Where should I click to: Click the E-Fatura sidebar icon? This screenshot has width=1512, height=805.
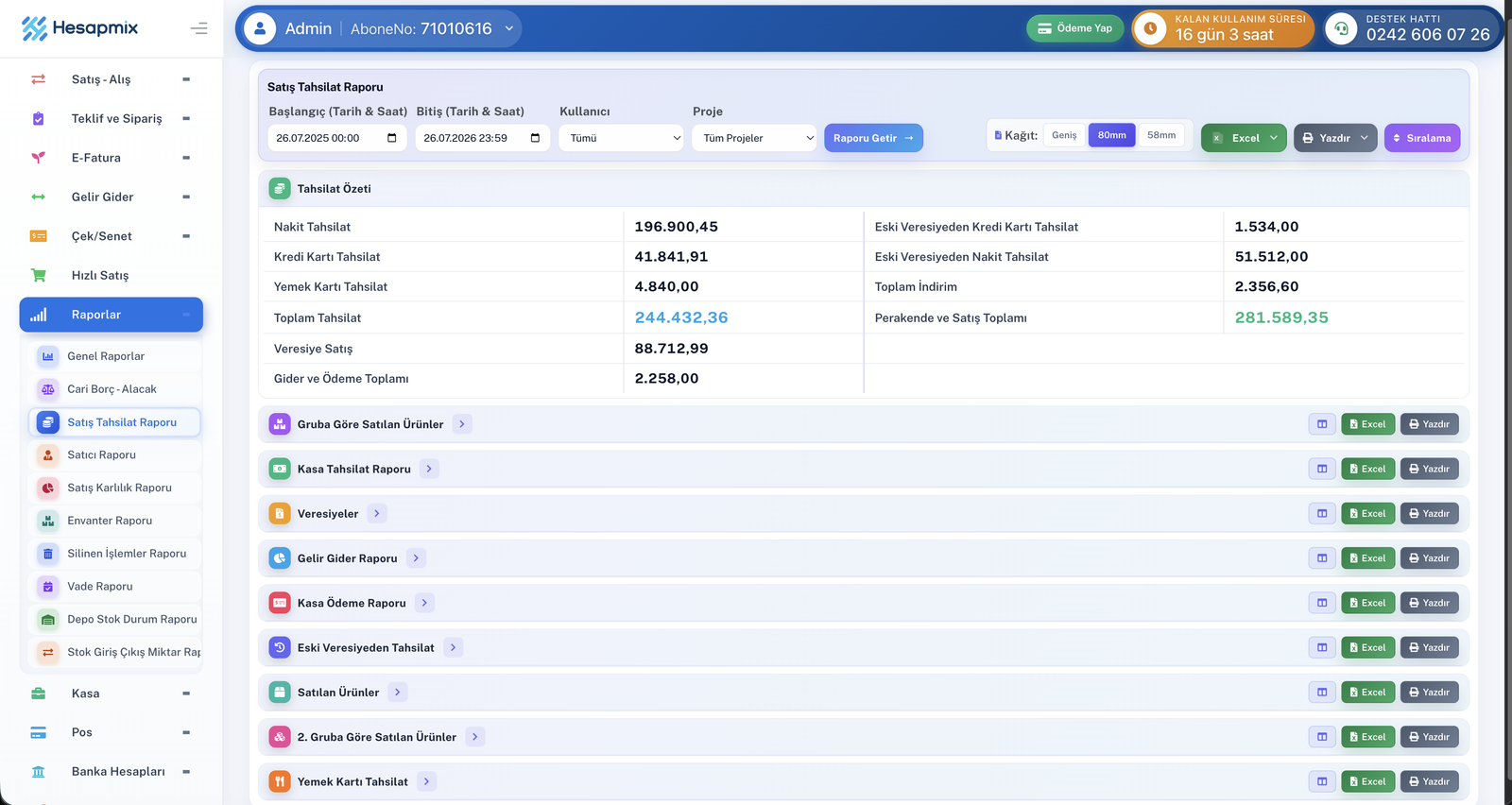point(39,158)
